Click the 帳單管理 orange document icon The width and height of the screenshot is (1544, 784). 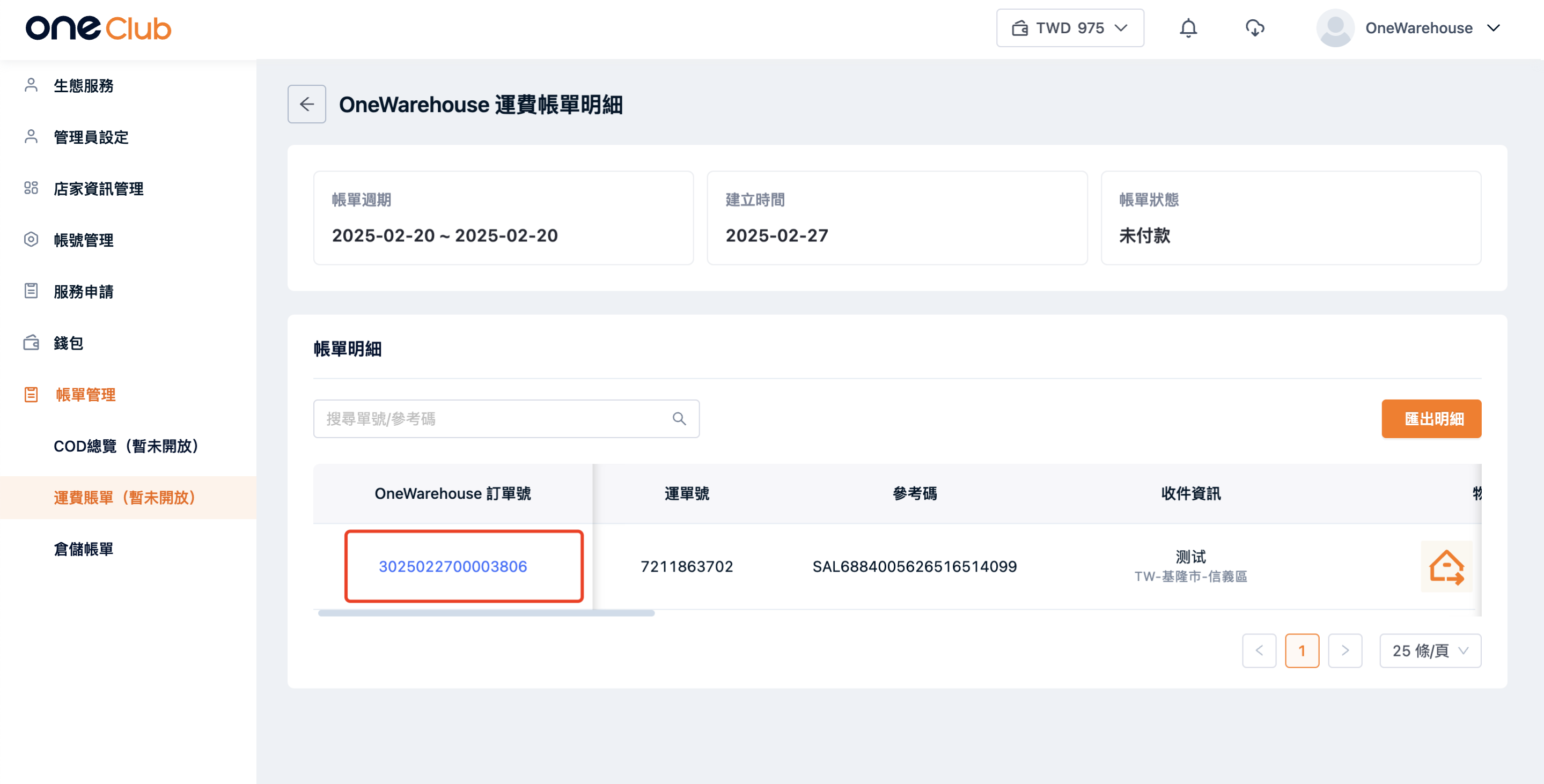(31, 394)
